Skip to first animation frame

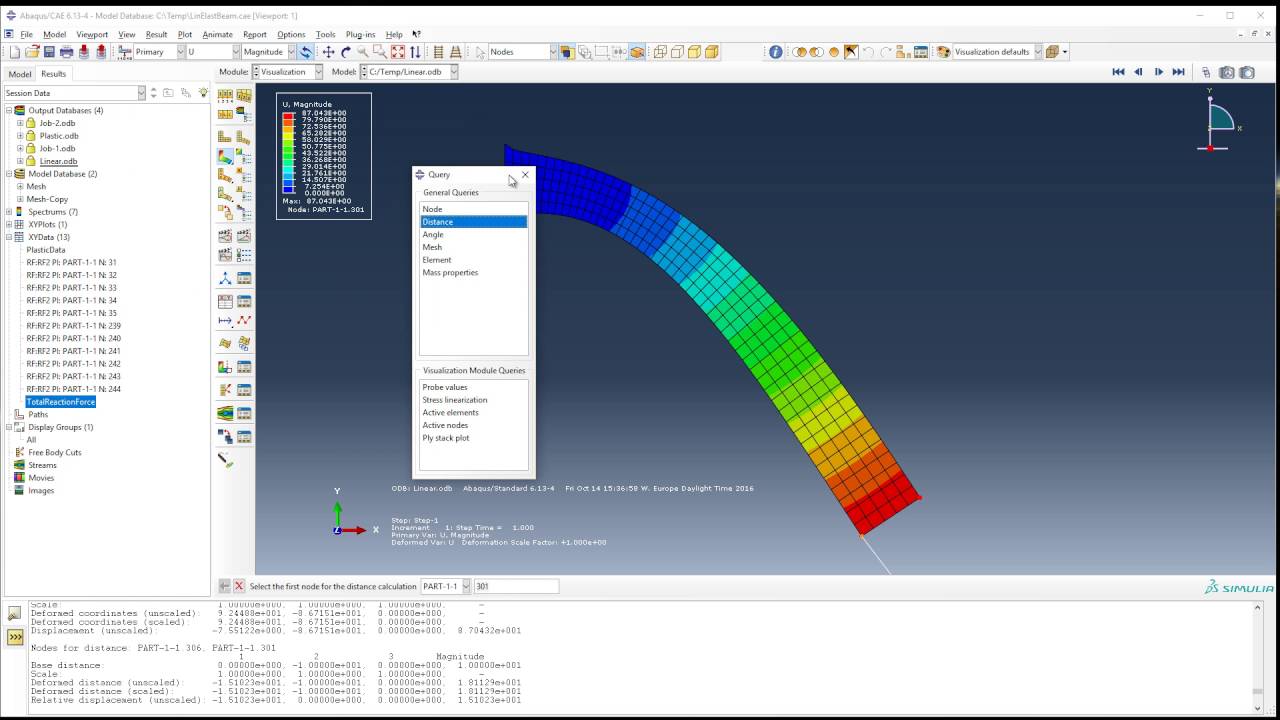(x=1118, y=72)
